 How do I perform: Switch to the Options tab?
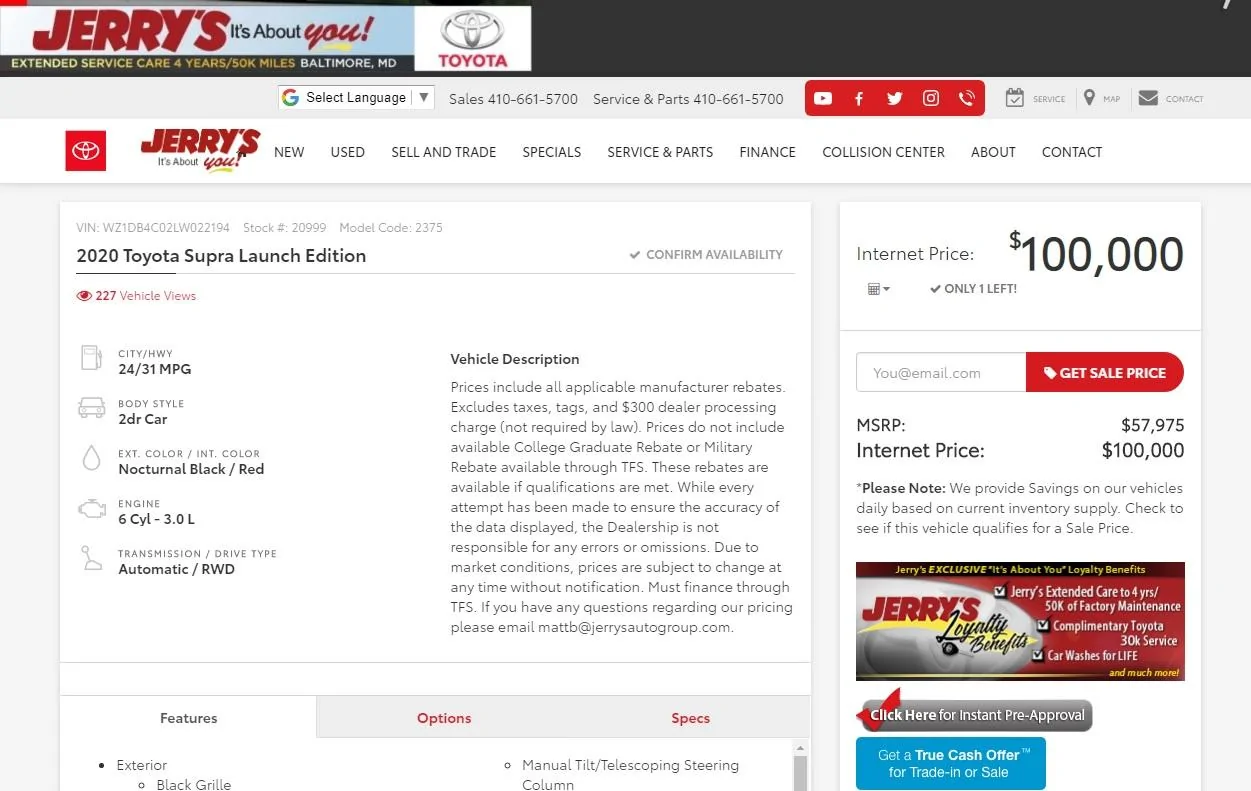click(444, 718)
